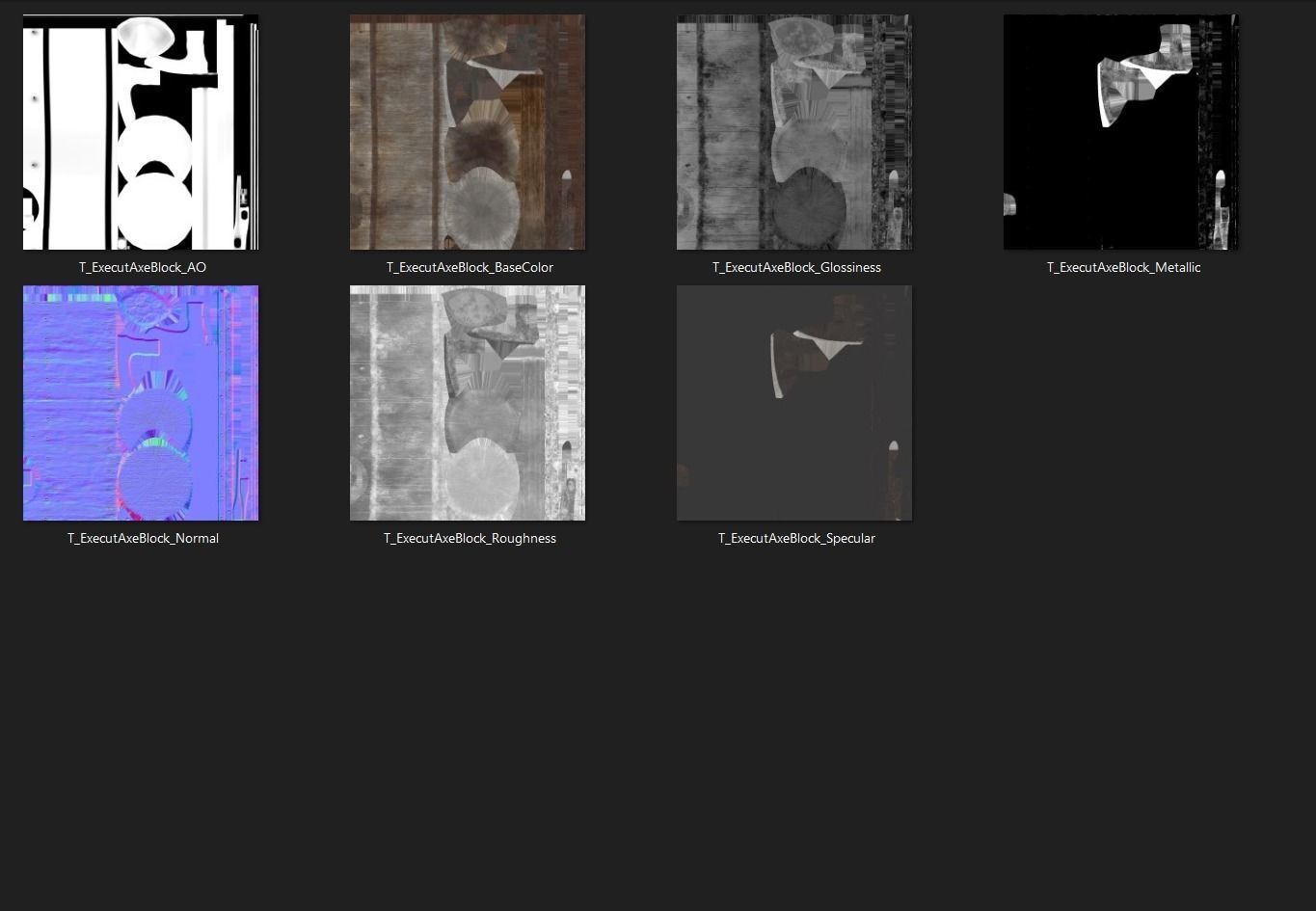
Task: Select the T_ExecutAxeBlock_Normal map thumbnail
Action: 141,403
